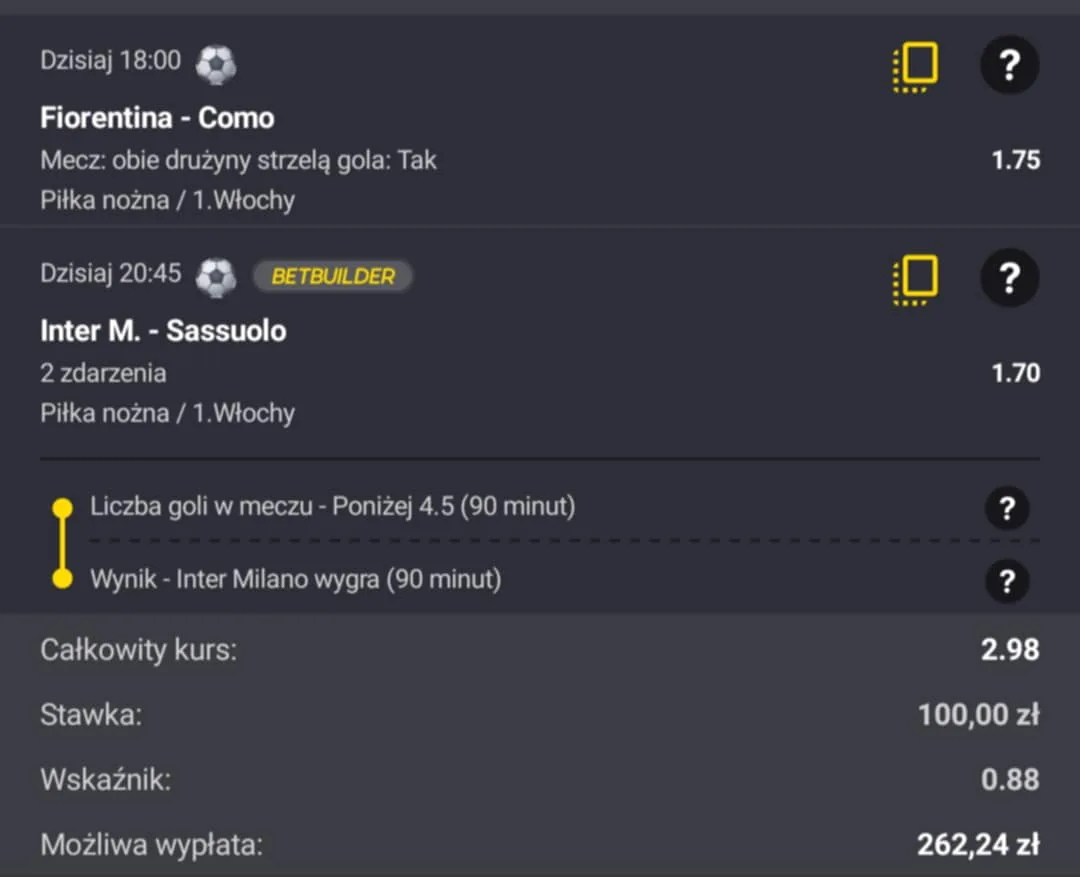Image resolution: width=1080 pixels, height=877 pixels.
Task: Open the Fiorentina - Como match page
Action: 156,118
